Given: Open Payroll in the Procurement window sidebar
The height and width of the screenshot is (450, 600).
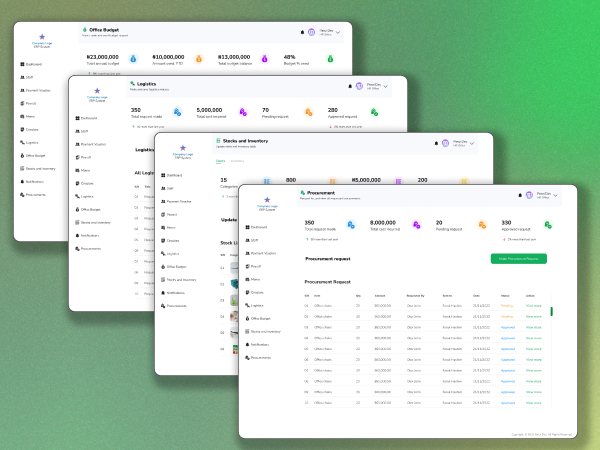Looking at the screenshot, I should pos(253,266).
